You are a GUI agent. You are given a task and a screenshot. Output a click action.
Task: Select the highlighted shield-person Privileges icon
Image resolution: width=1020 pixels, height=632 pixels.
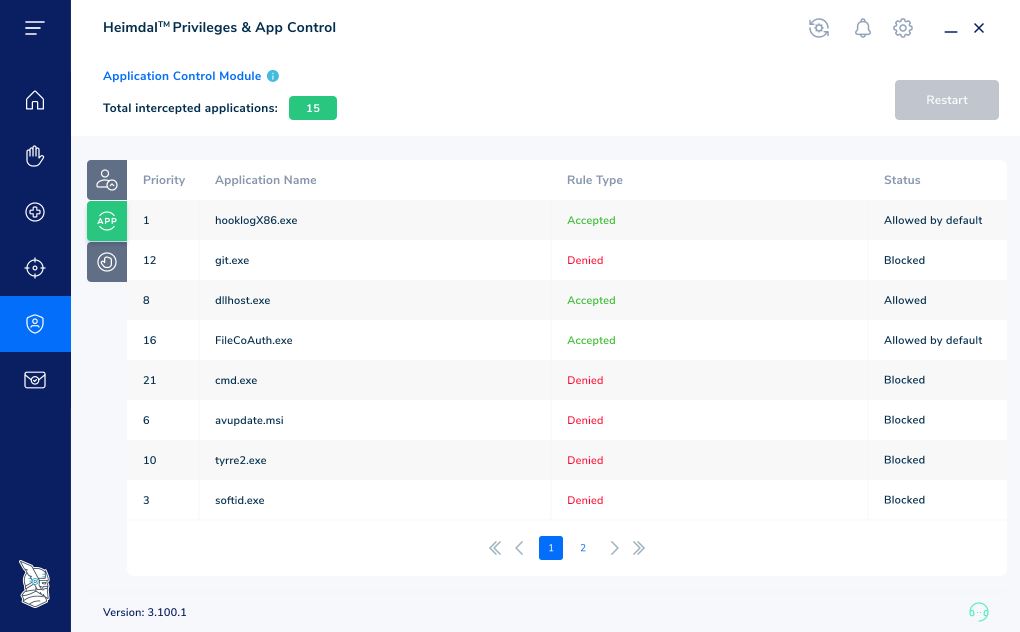tap(34, 323)
